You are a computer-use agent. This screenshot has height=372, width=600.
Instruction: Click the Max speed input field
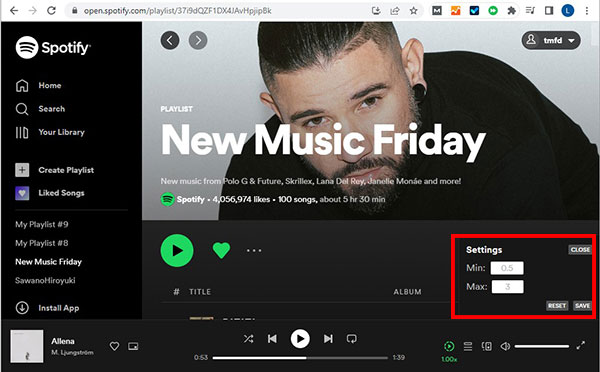tap(507, 287)
